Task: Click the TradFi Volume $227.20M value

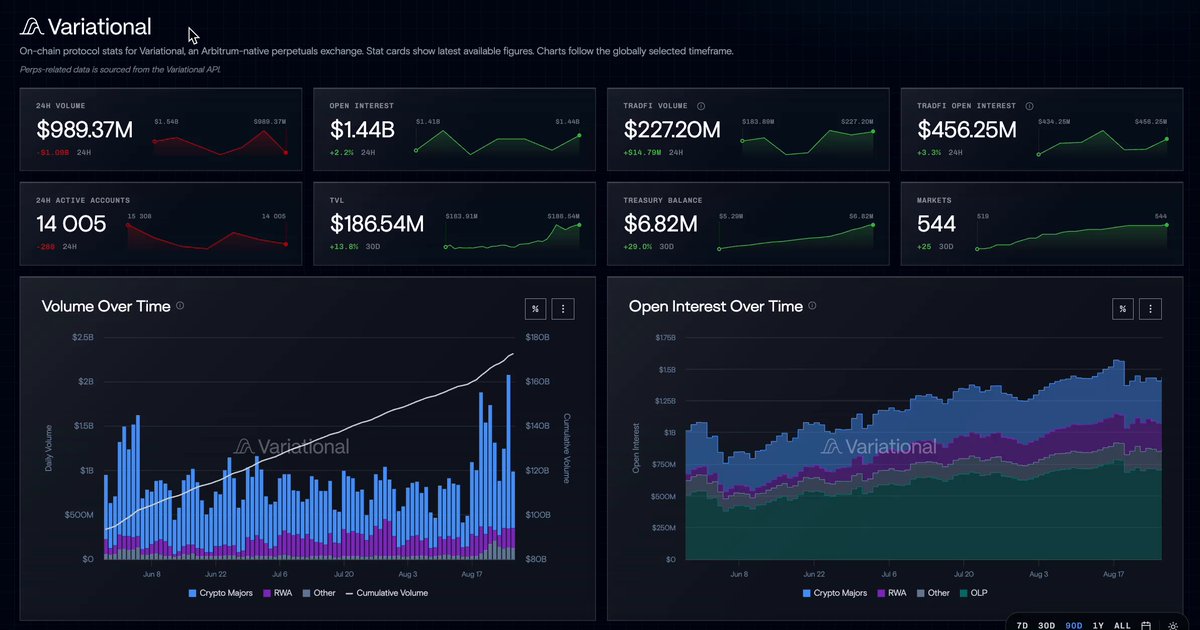Action: [x=672, y=130]
